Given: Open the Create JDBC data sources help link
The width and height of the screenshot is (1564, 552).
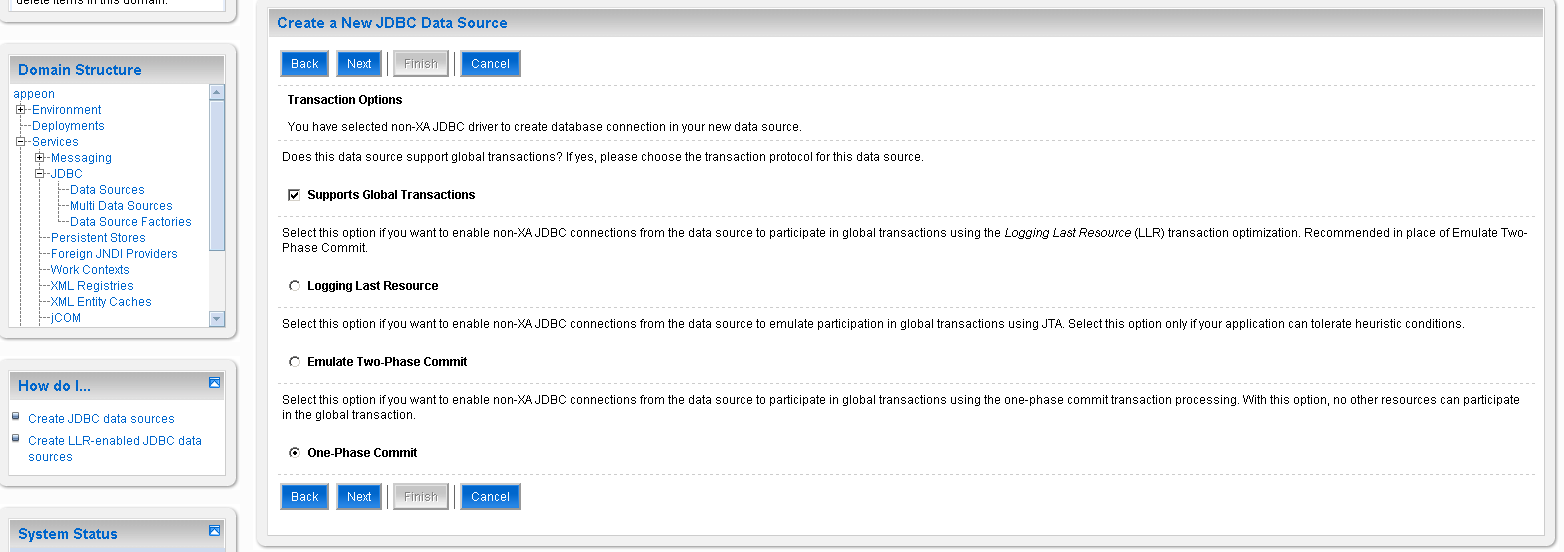Looking at the screenshot, I should [101, 419].
